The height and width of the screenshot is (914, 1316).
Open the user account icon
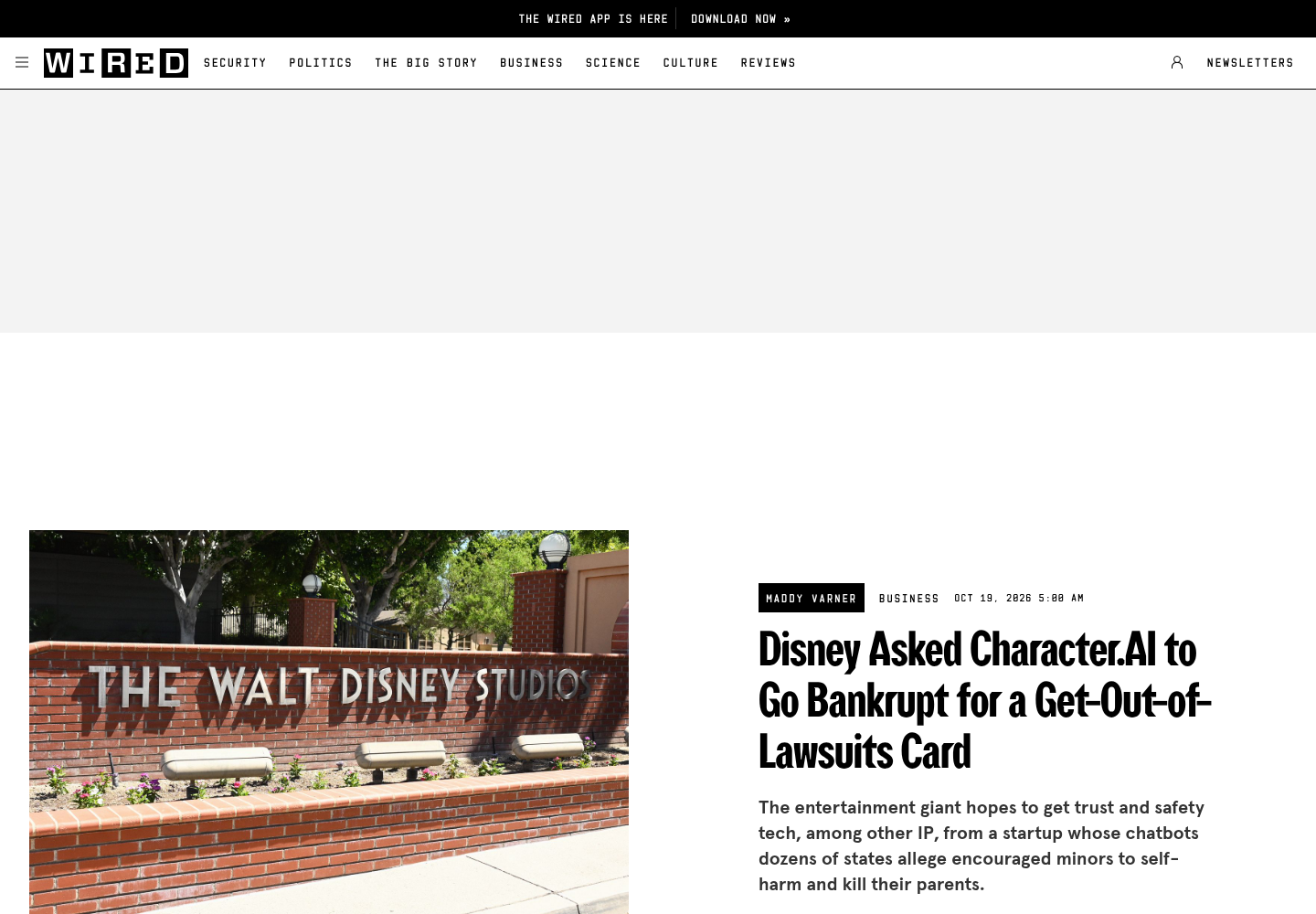click(x=1177, y=62)
